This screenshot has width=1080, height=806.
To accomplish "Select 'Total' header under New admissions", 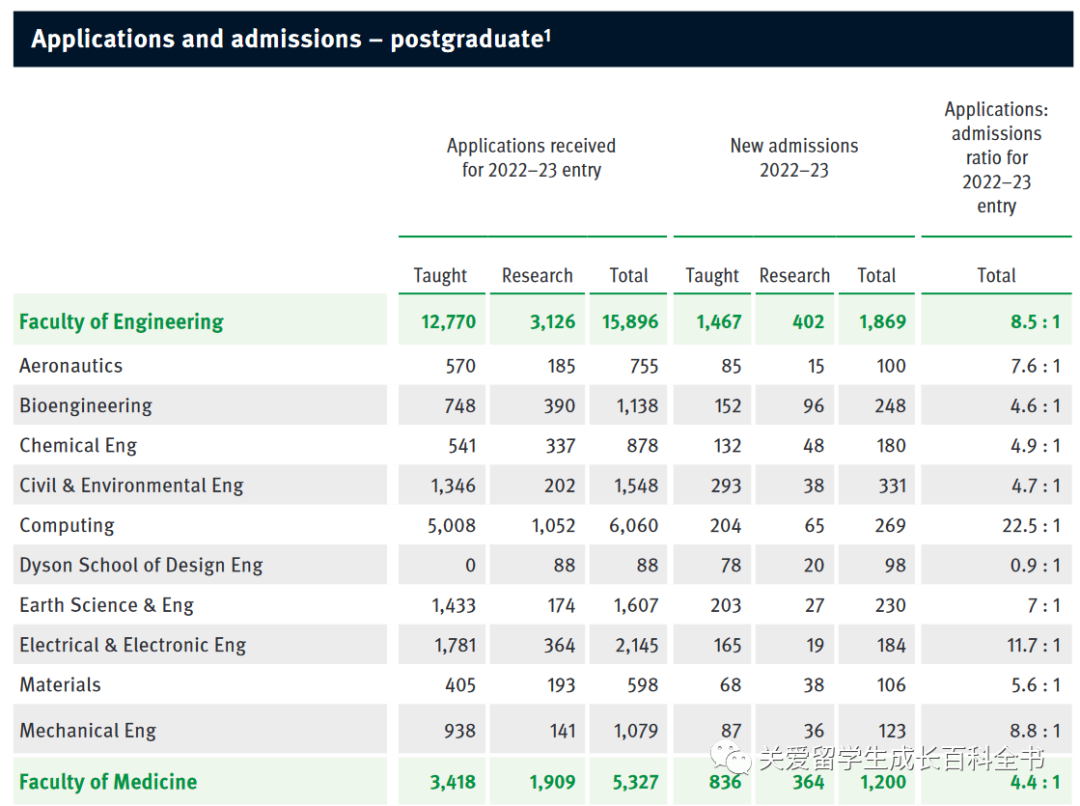I will [x=877, y=276].
